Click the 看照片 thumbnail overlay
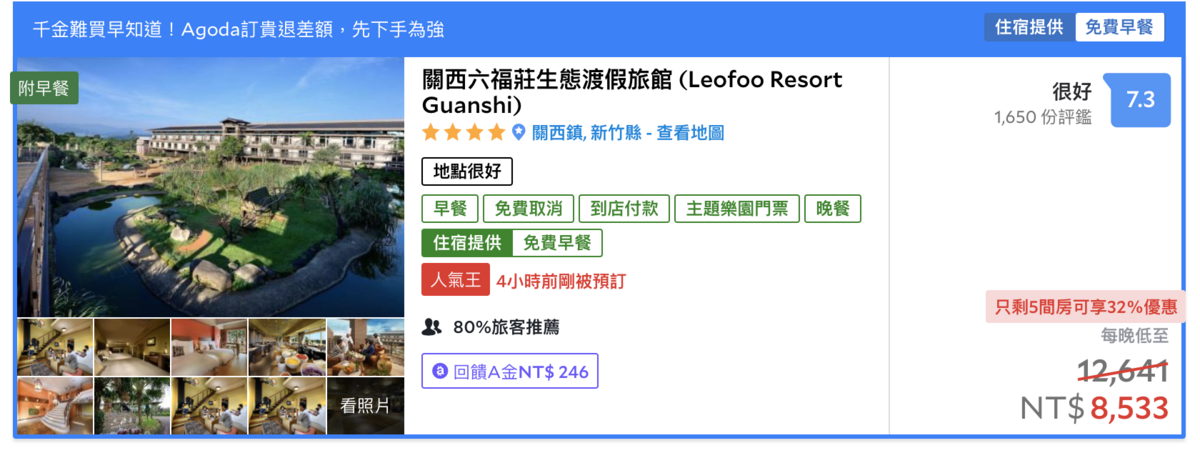The width and height of the screenshot is (1200, 453). [x=366, y=405]
